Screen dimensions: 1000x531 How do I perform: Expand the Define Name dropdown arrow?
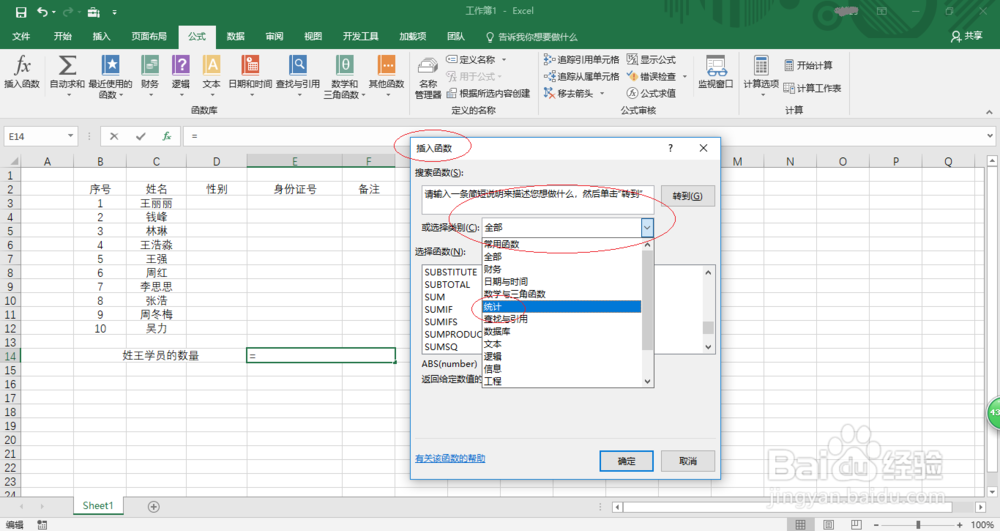point(504,59)
